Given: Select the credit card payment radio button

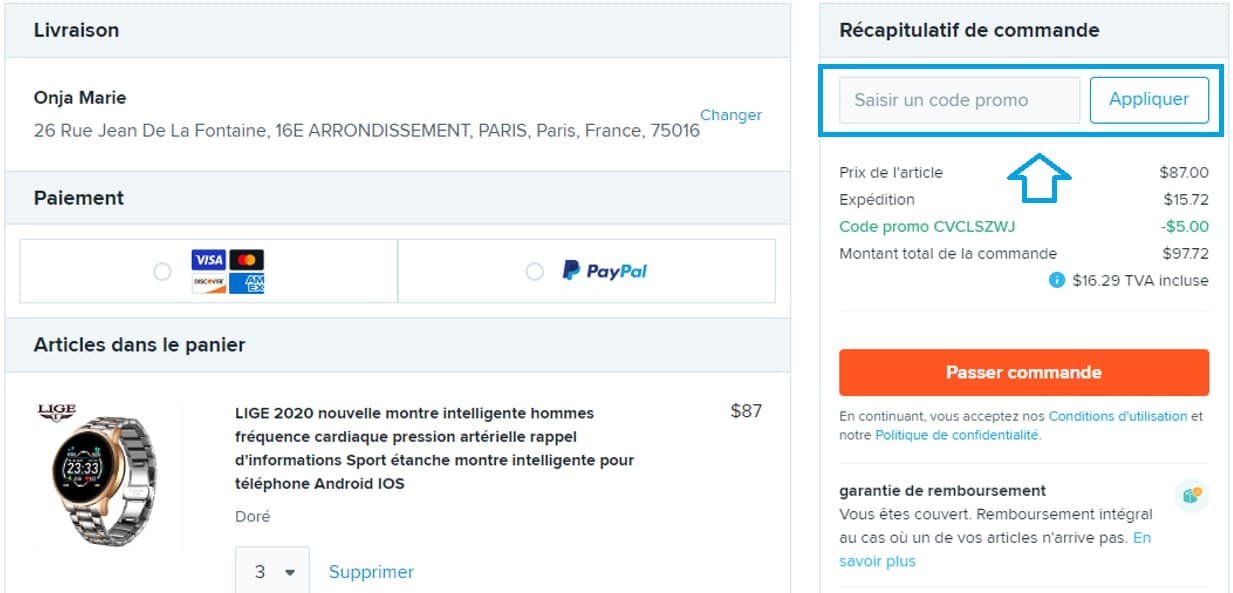Looking at the screenshot, I should click(163, 271).
